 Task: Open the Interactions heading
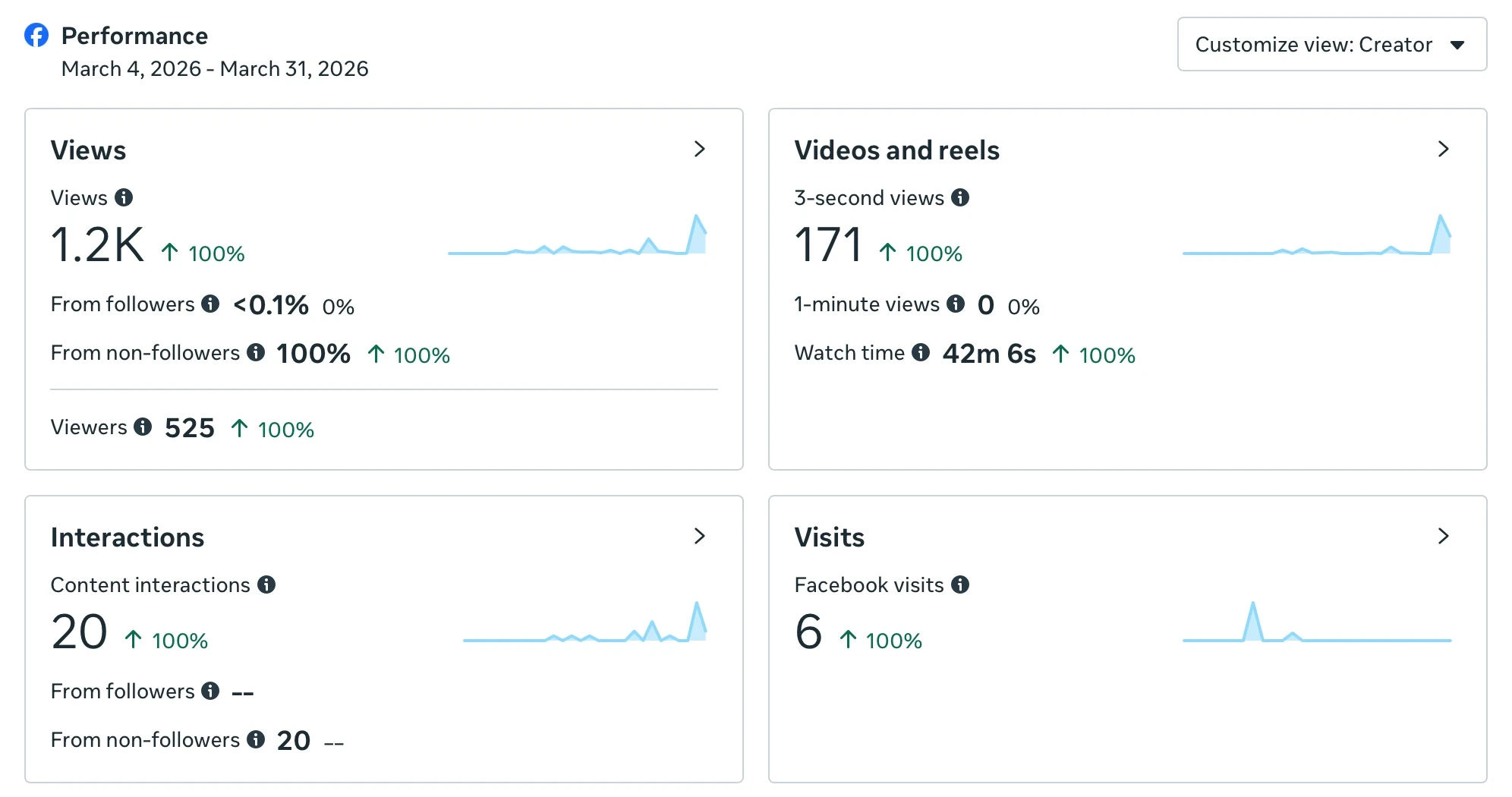click(x=128, y=537)
